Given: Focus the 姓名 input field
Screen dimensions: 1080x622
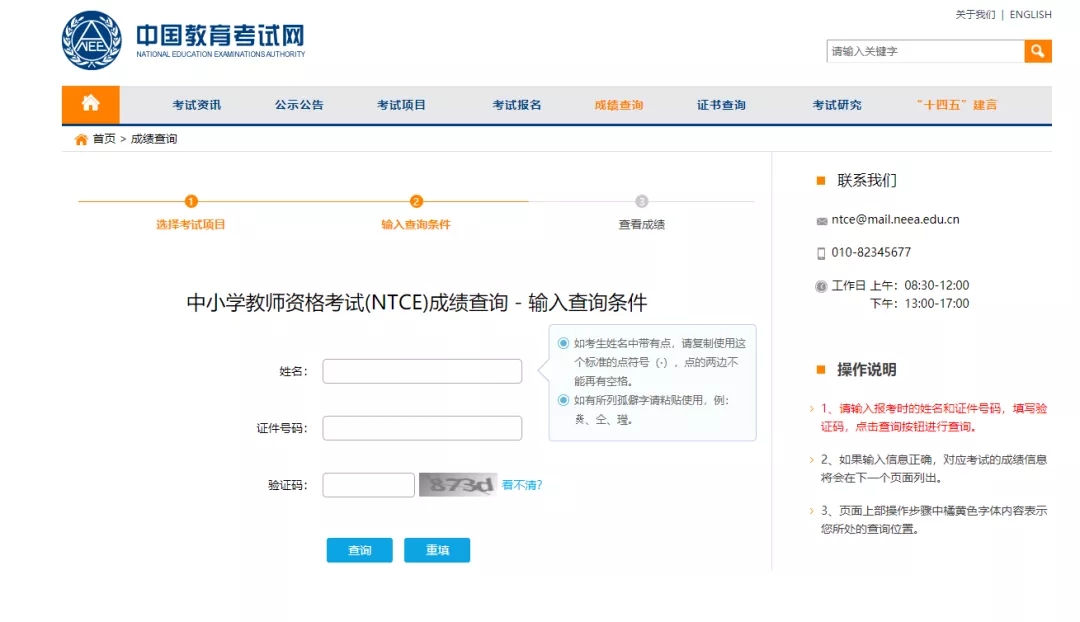Looking at the screenshot, I should pyautogui.click(x=422, y=371).
